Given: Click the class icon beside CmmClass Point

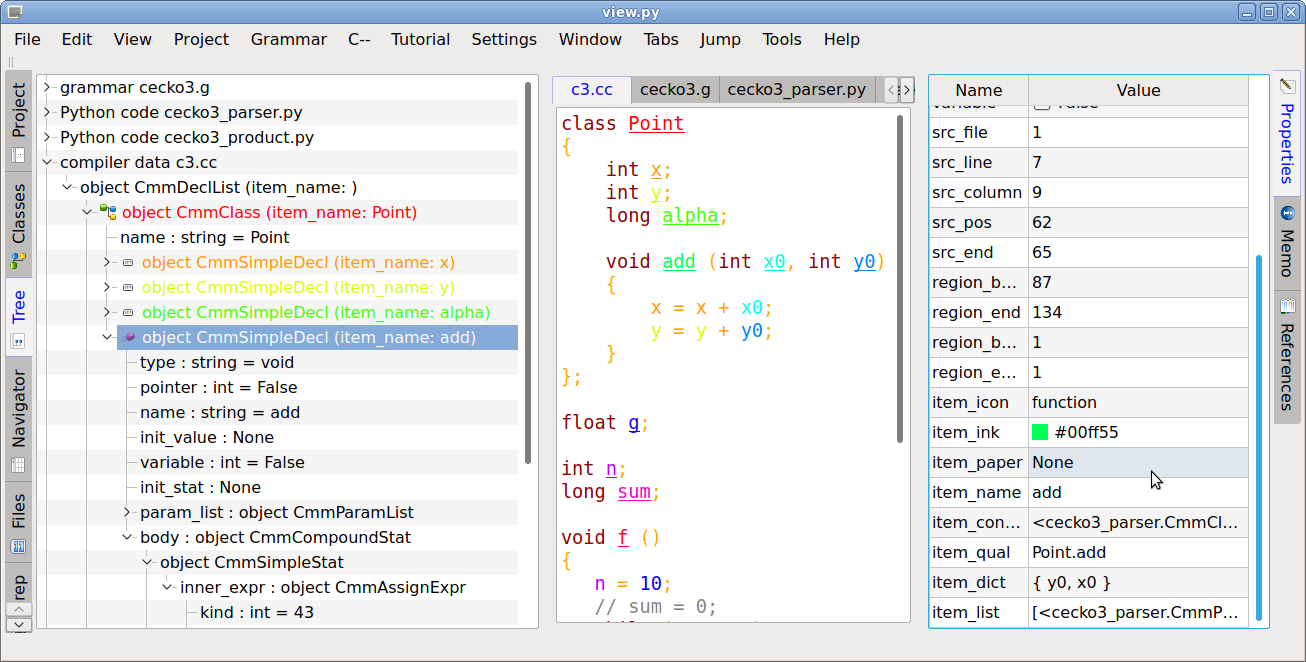Looking at the screenshot, I should click(x=108, y=212).
